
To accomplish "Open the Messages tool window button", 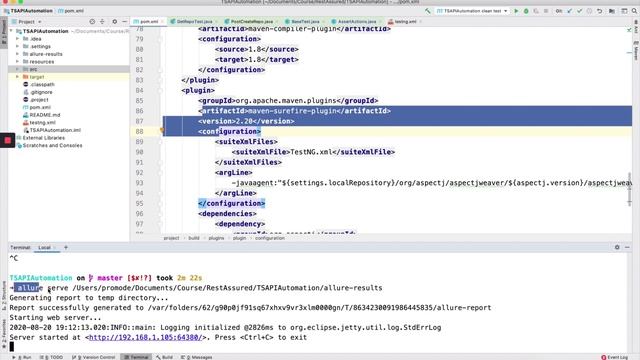I will (x=197, y=357).
